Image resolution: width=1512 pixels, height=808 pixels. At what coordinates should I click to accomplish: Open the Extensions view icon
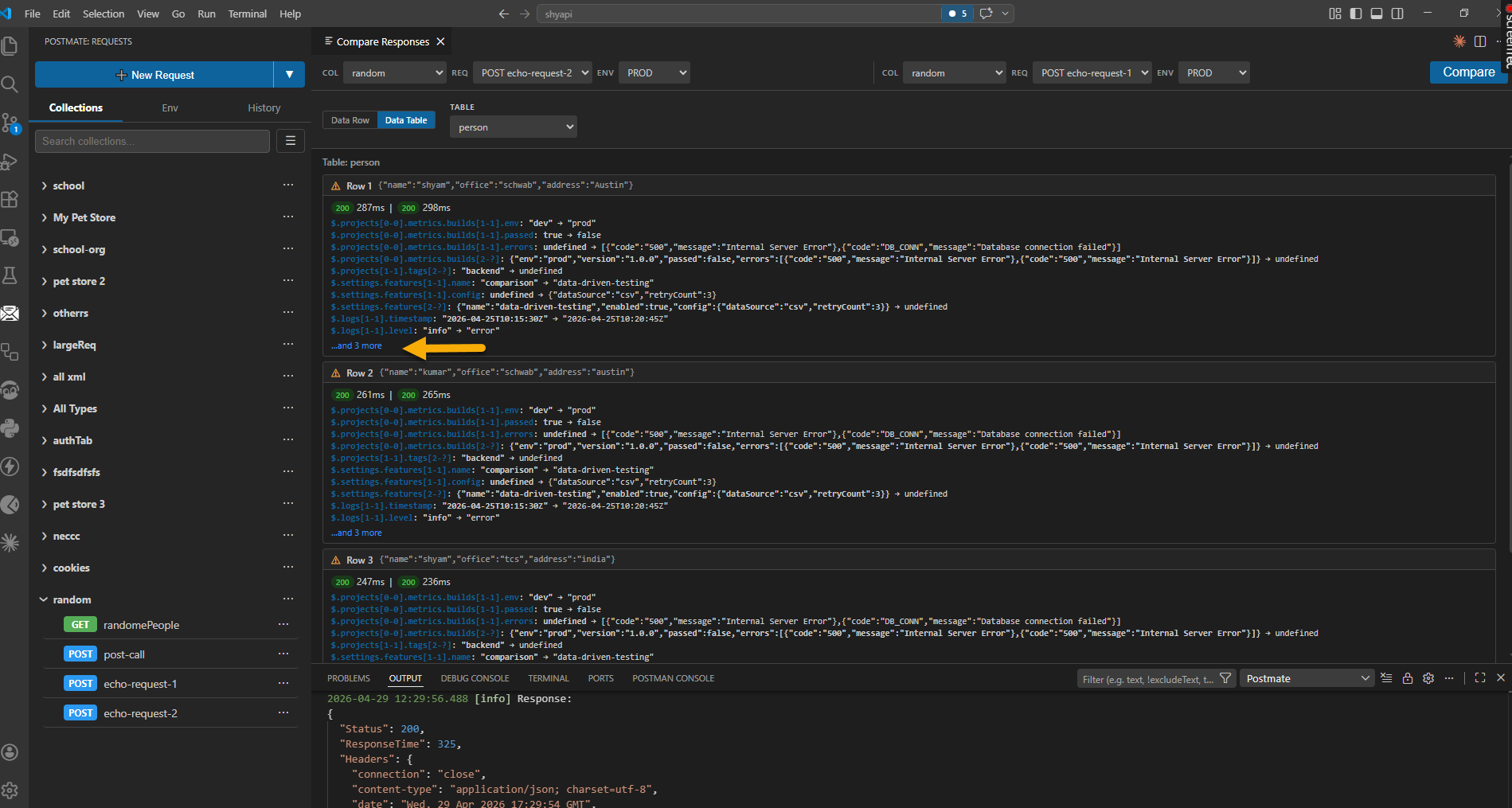[10, 199]
